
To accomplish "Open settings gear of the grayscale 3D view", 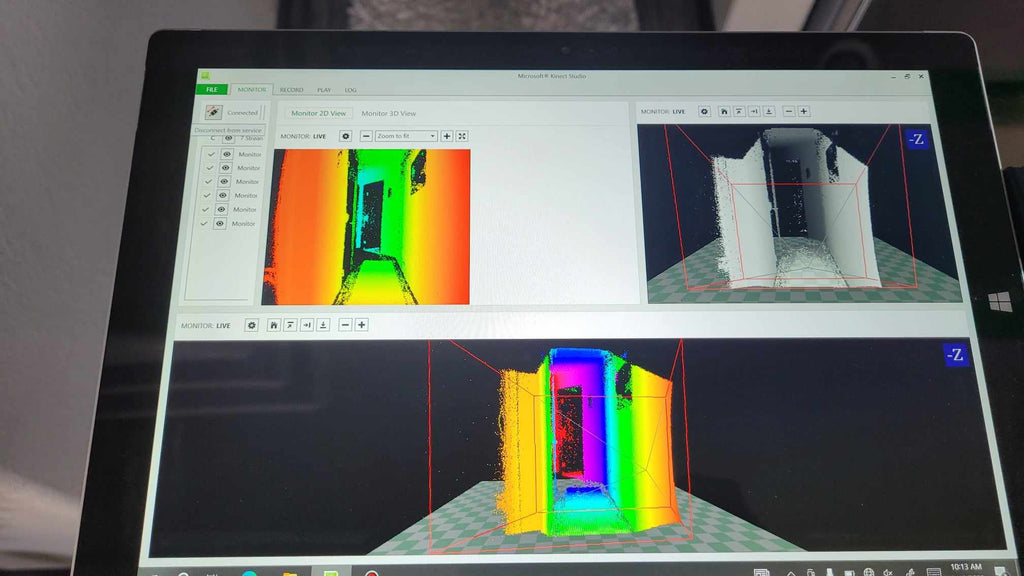I will pos(704,112).
